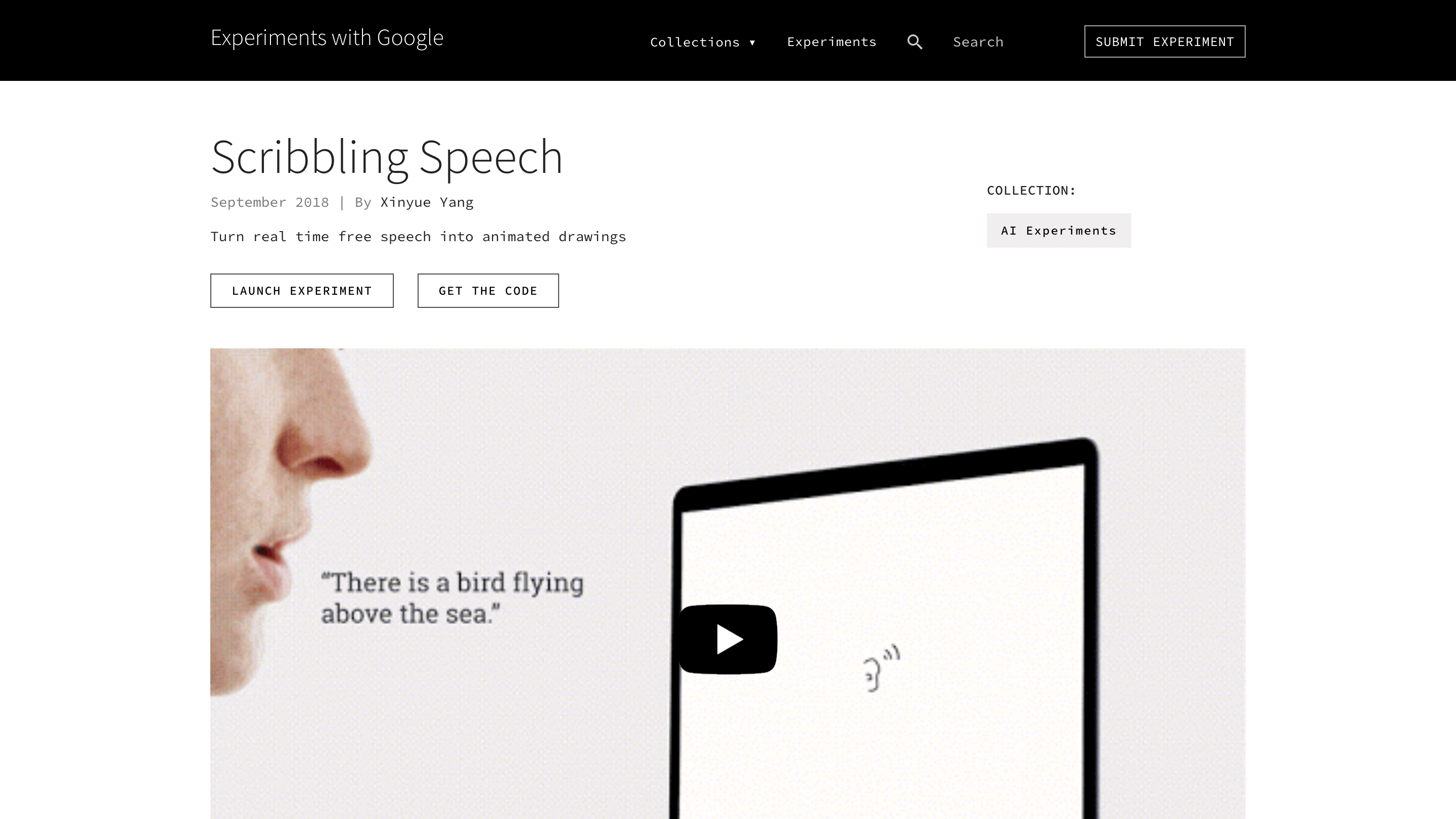Open the AI Experiments collection tag
Viewport: 1456px width, 819px height.
click(1059, 231)
